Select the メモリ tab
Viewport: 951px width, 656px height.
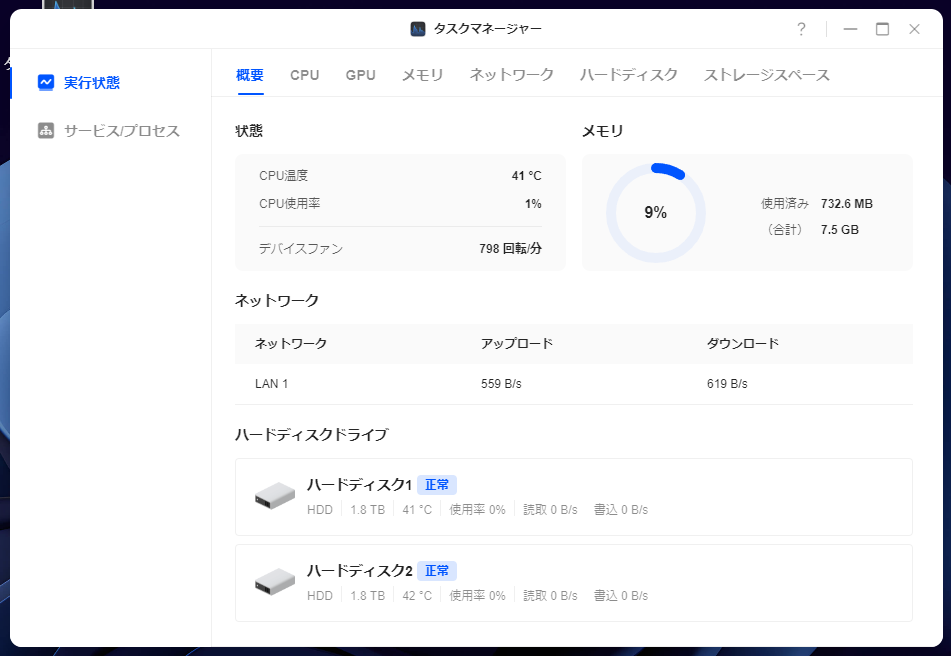click(x=422, y=75)
